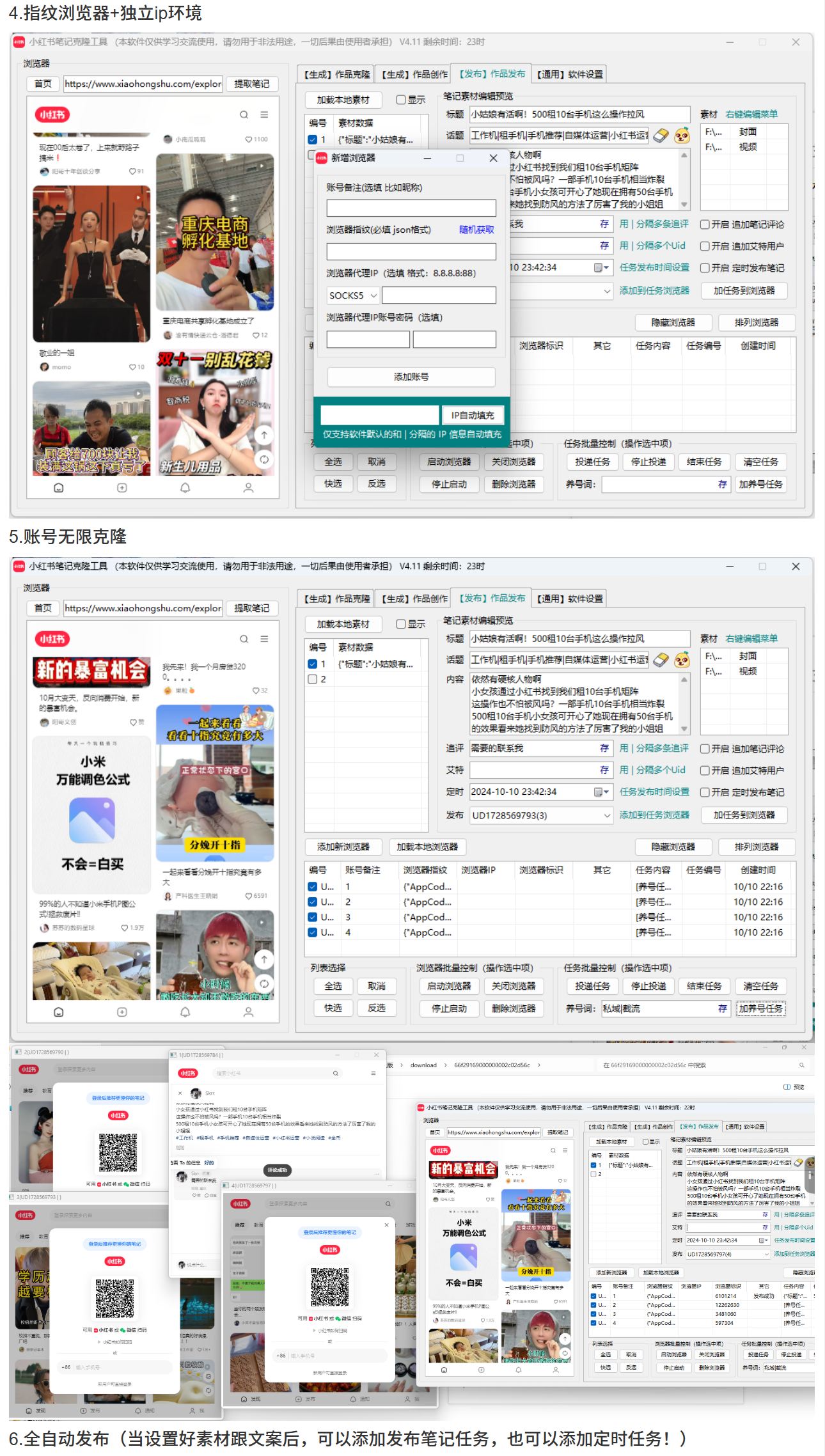Open the hamburger menu in section 4's Xiaohongshu pane
The image size is (825, 1456).
pos(264,115)
